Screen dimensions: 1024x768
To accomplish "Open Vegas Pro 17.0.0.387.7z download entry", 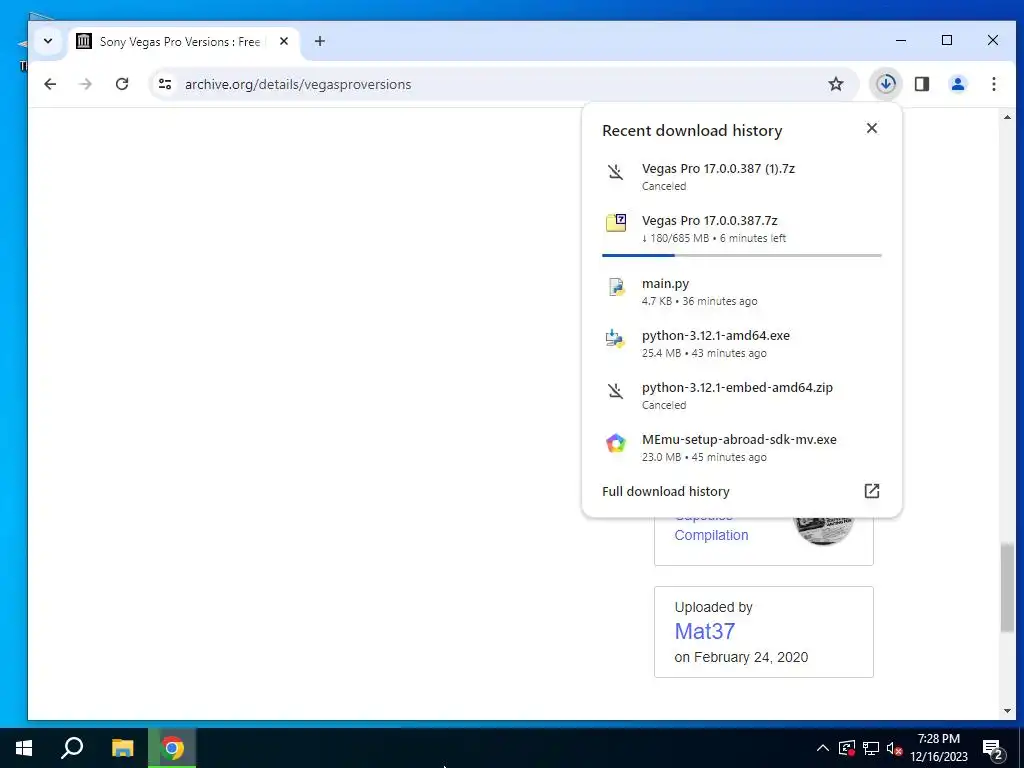I will [742, 229].
